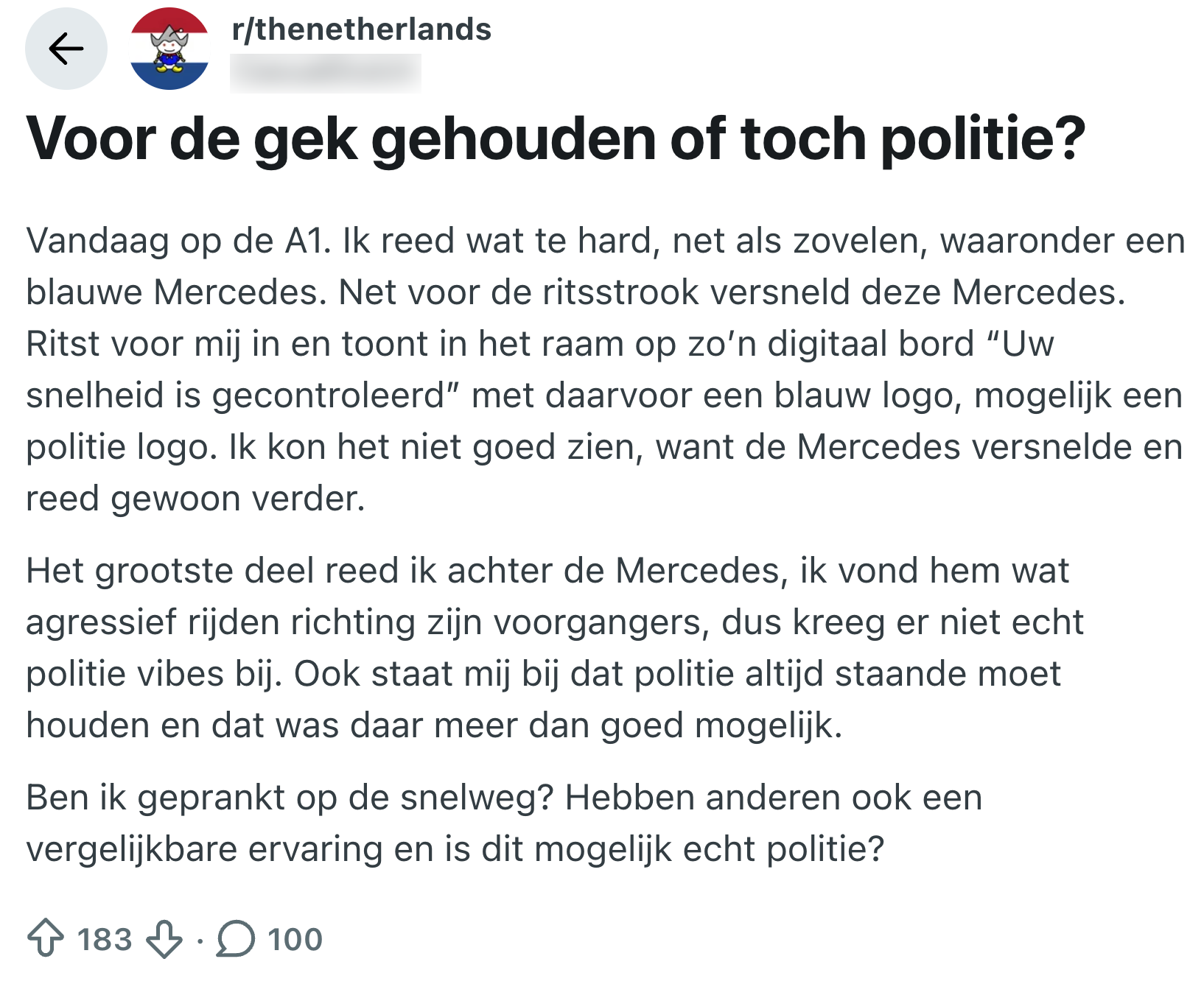The height and width of the screenshot is (984, 1204).
Task: Downvote this post
Action: pyautogui.click(x=164, y=938)
